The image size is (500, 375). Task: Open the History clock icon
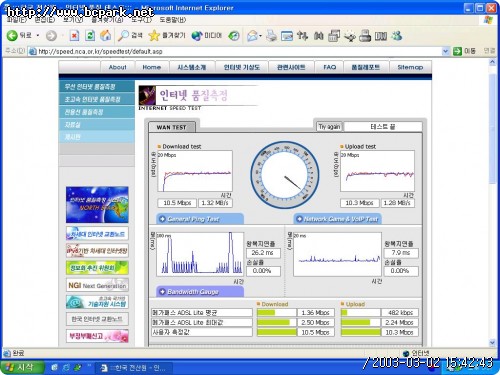click(234, 36)
